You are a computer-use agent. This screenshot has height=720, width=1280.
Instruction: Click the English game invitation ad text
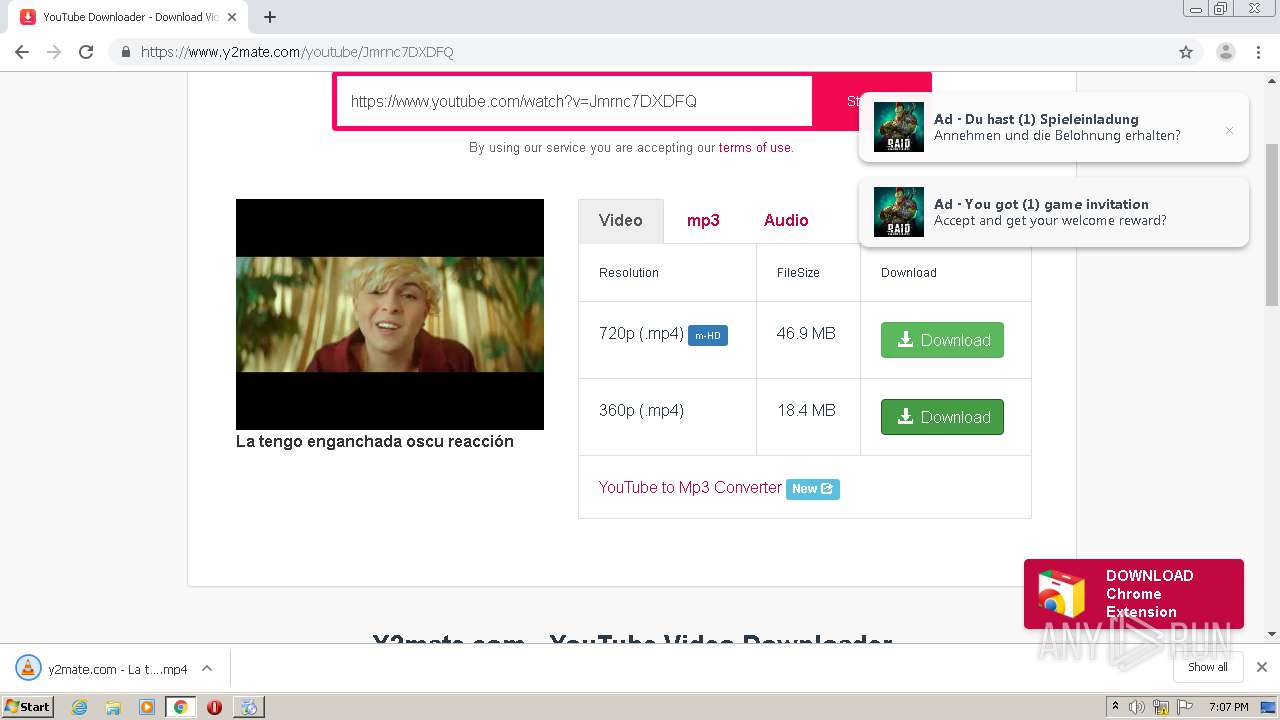coord(1050,212)
